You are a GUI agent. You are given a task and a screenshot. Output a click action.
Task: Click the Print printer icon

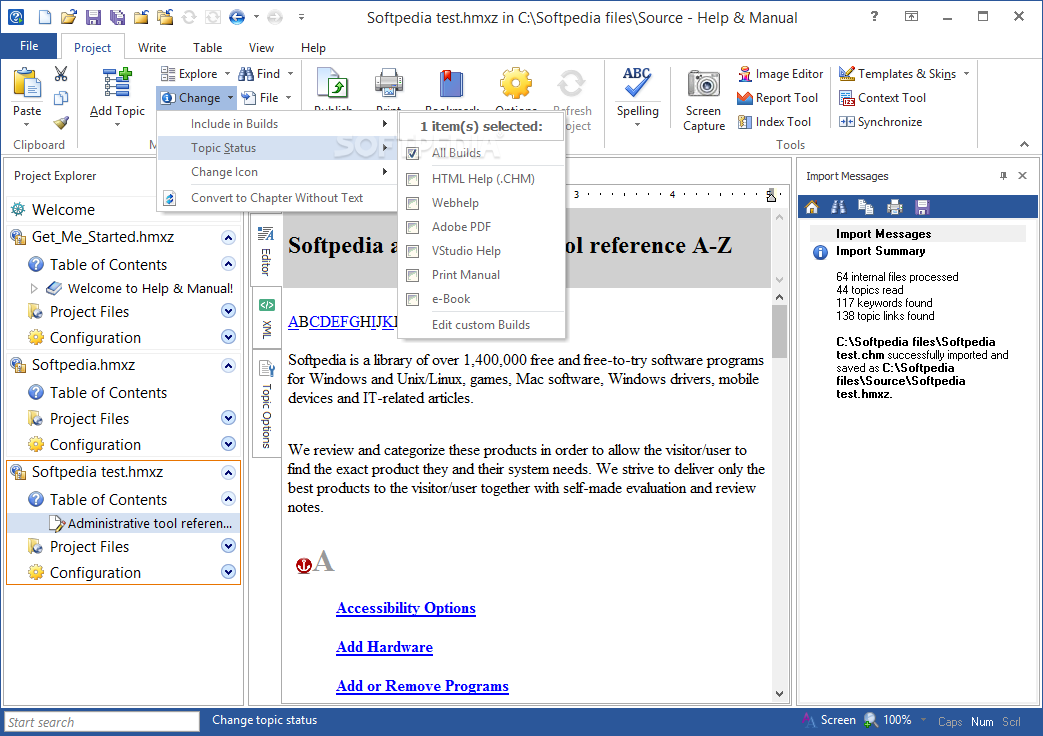[388, 85]
